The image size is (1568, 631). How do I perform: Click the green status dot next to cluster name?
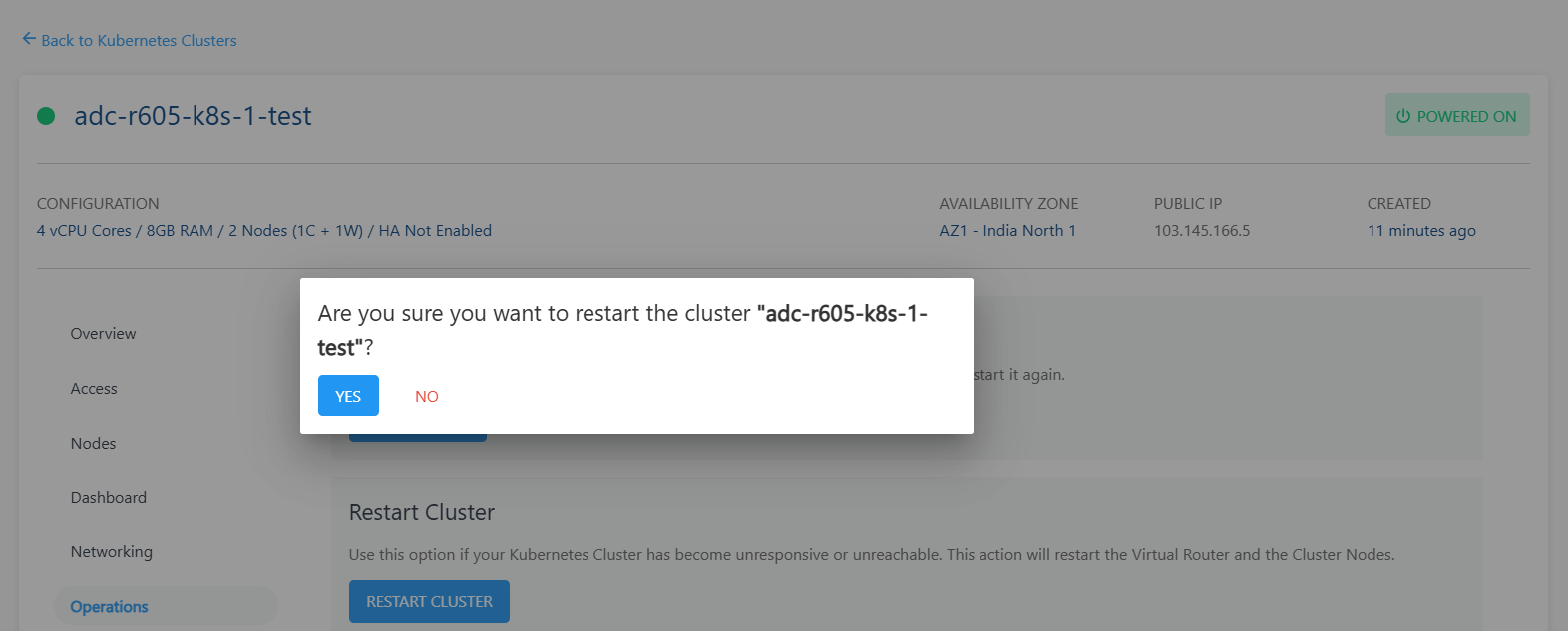pyautogui.click(x=45, y=115)
